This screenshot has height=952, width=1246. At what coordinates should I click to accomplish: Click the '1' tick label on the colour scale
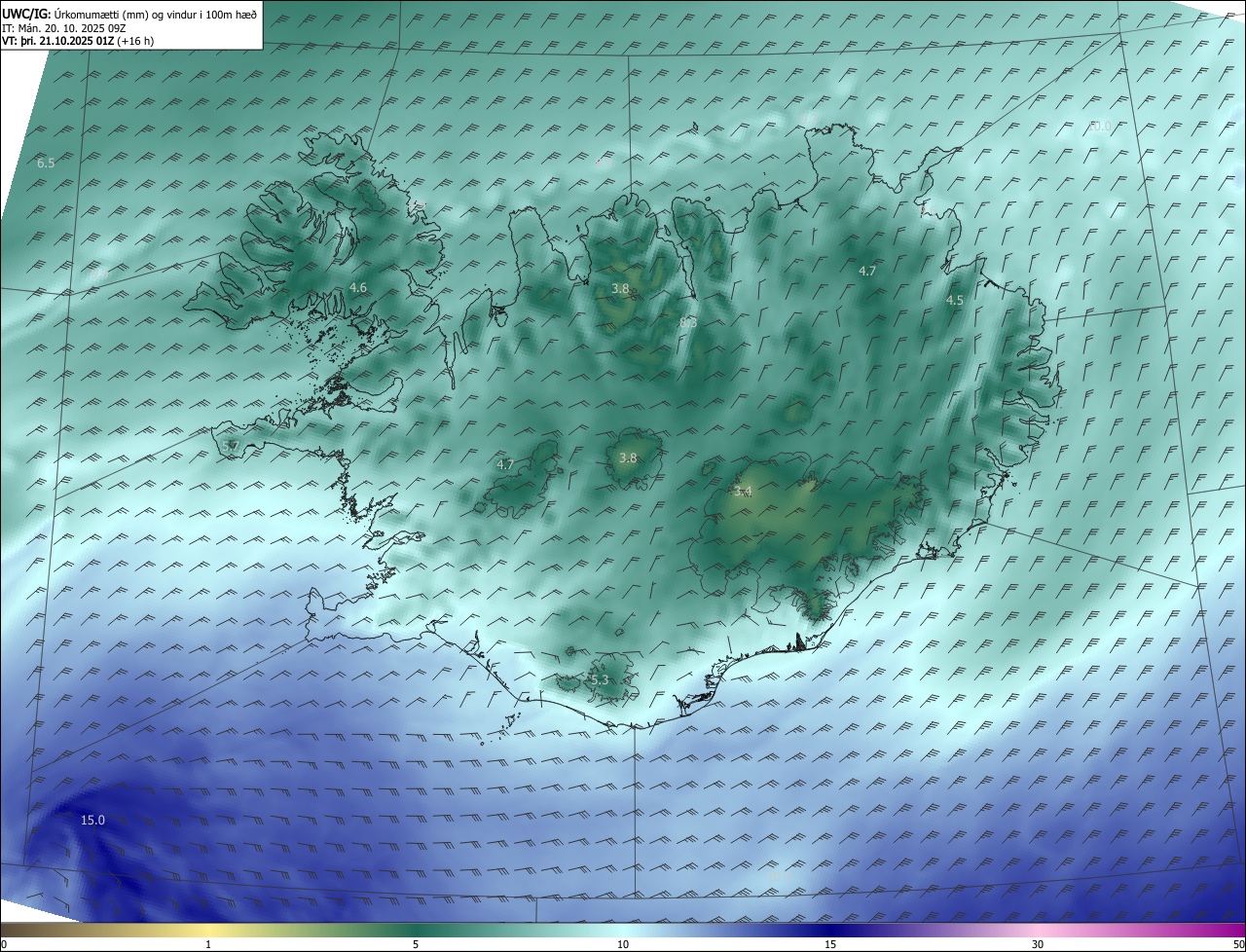[x=208, y=944]
